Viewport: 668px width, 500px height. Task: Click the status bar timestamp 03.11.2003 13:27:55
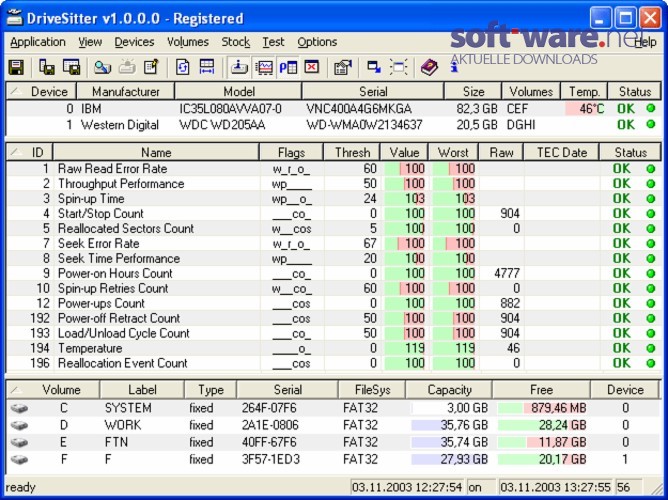pos(555,487)
